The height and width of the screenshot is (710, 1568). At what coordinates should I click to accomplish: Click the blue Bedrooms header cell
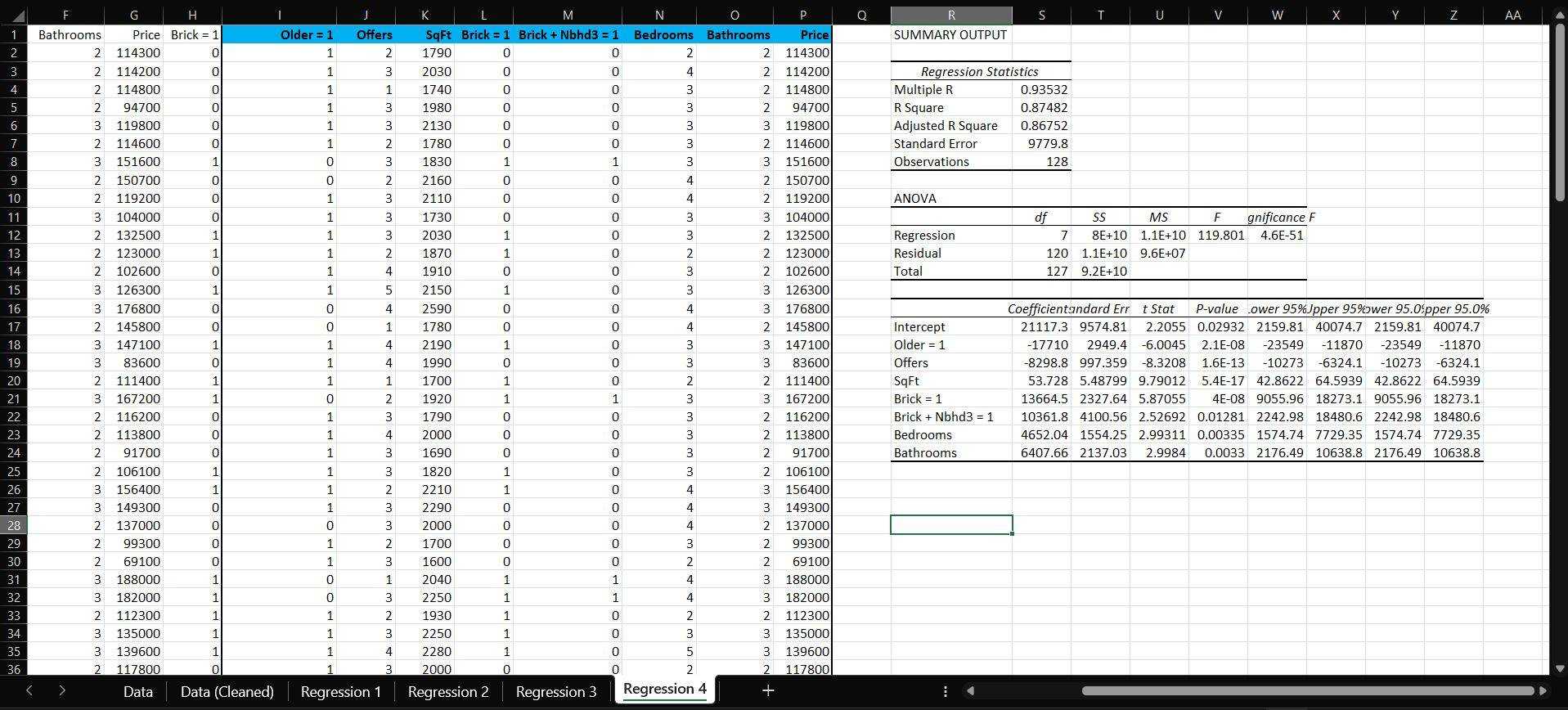pyautogui.click(x=659, y=34)
